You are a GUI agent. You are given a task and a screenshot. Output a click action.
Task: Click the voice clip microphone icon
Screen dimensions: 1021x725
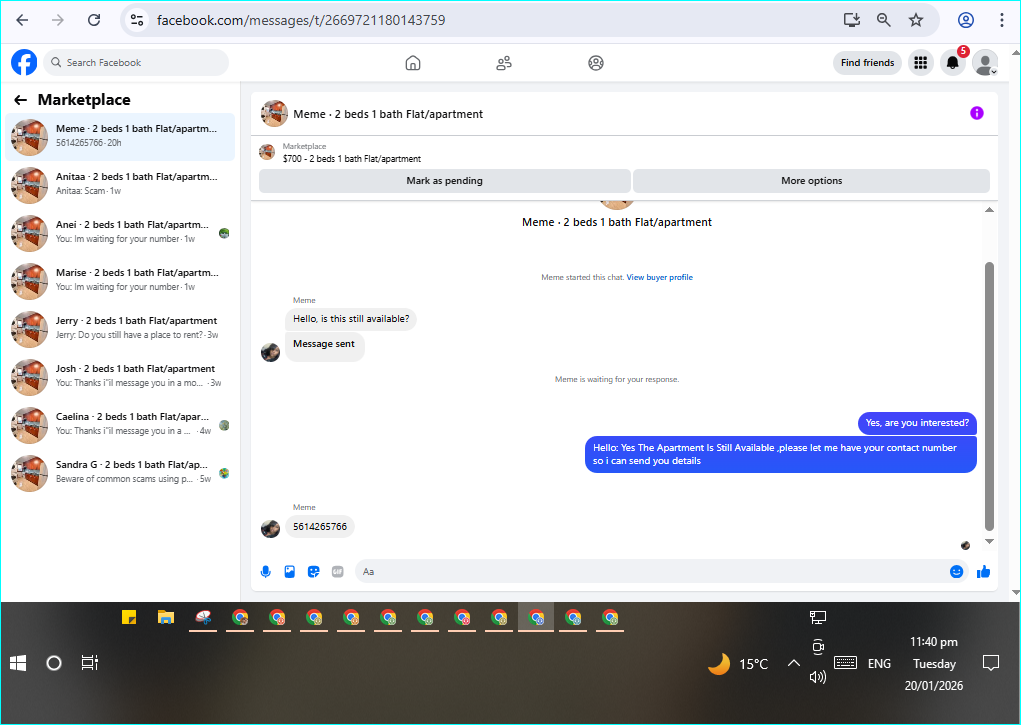pos(266,571)
